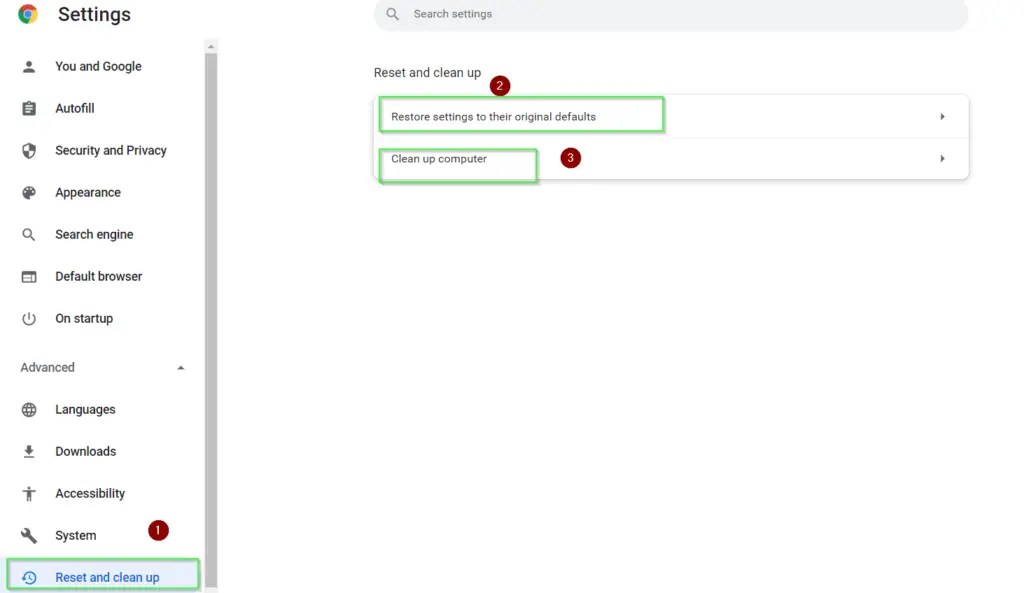Select Default browser menu item
The height and width of the screenshot is (593, 1024).
[x=98, y=276]
